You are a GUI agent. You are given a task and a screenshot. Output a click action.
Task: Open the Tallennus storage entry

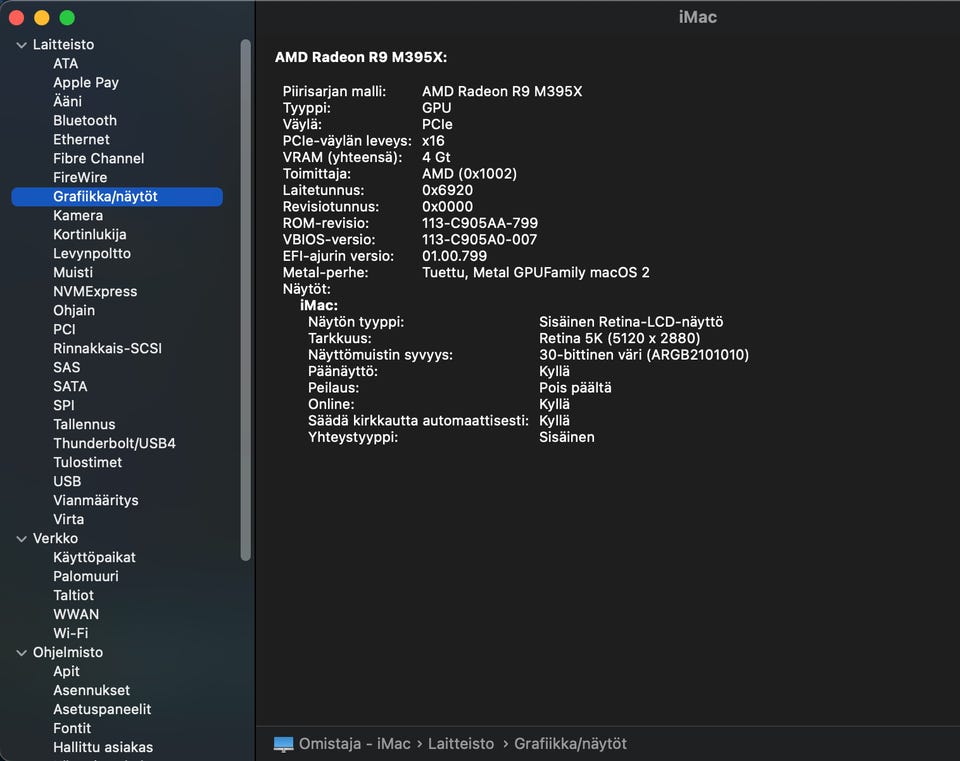(84, 424)
